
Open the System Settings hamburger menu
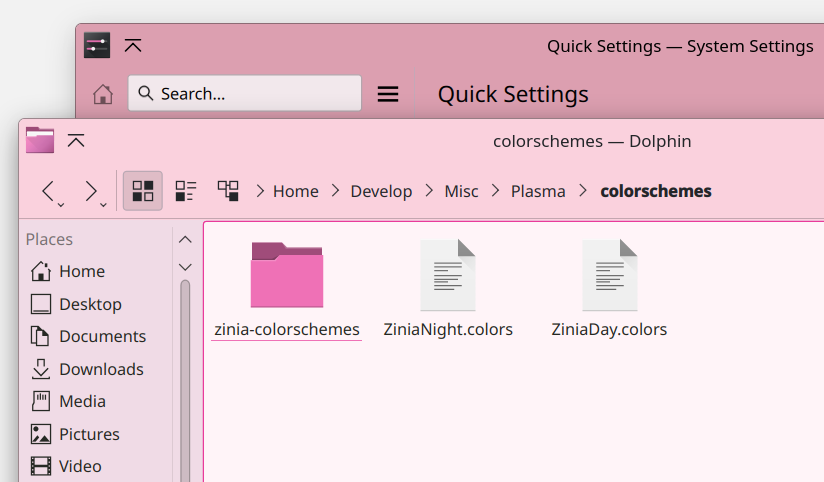click(388, 94)
